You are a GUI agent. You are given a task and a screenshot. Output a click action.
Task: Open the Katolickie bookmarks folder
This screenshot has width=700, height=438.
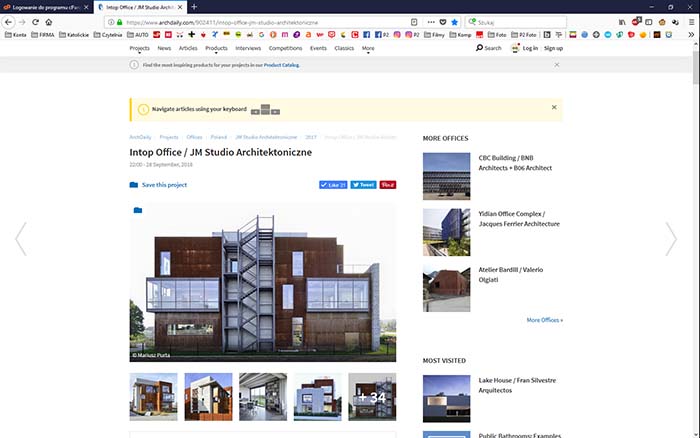(74, 34)
